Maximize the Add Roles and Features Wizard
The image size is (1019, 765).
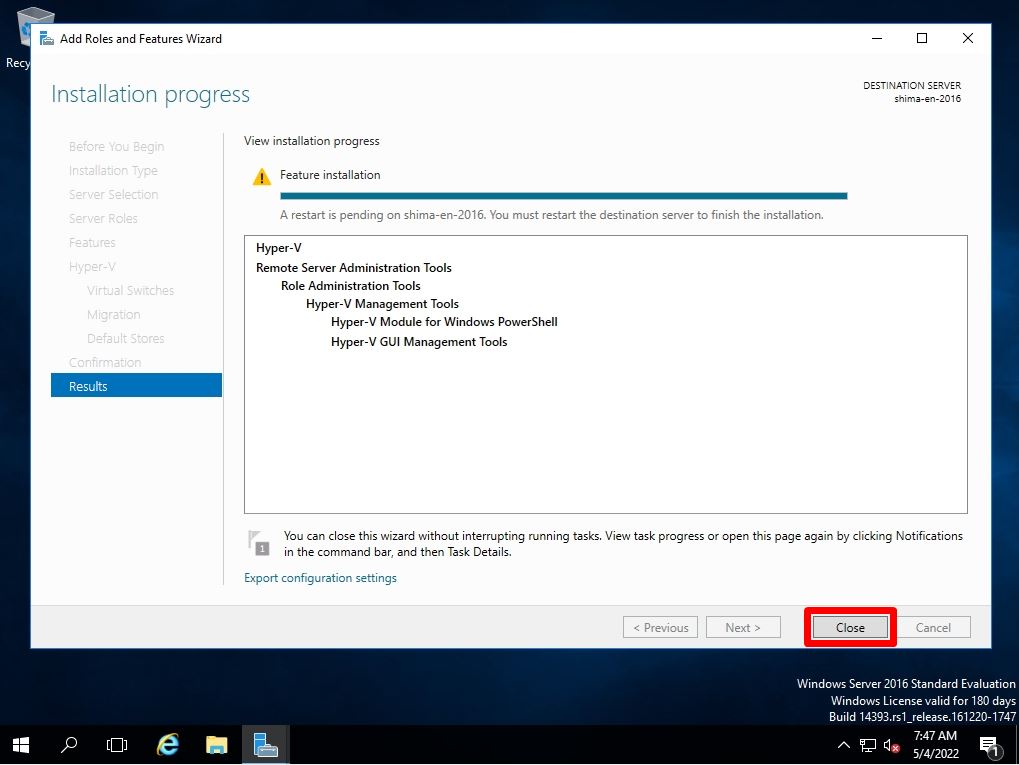click(922, 38)
